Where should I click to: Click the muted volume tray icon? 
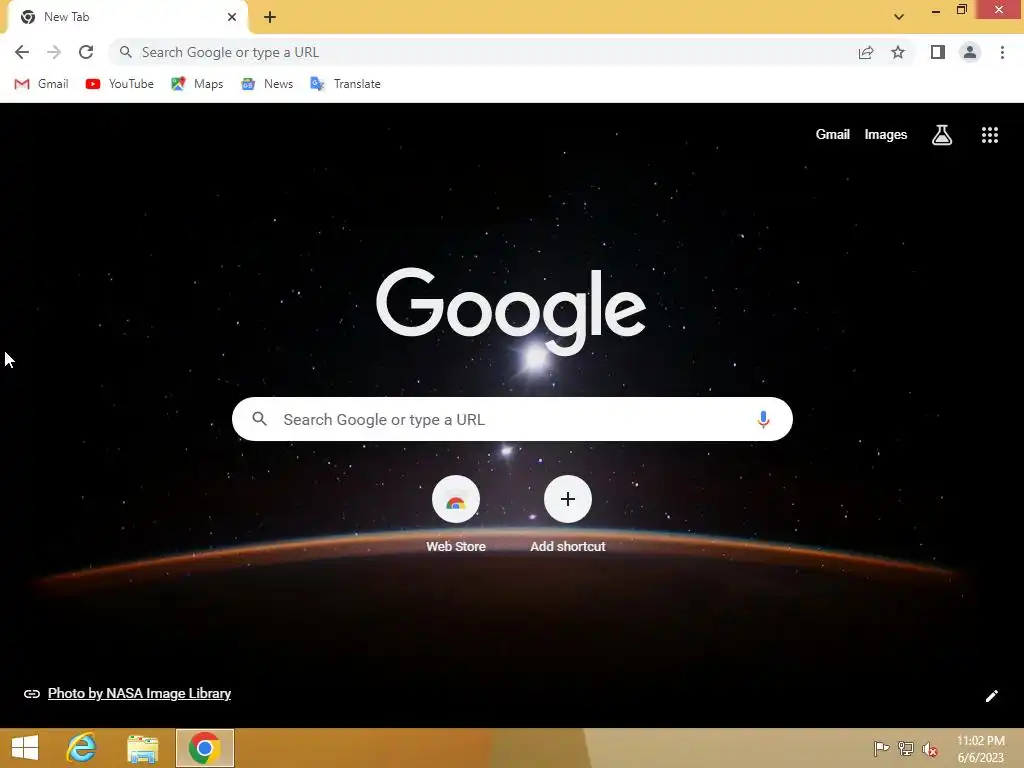point(930,749)
